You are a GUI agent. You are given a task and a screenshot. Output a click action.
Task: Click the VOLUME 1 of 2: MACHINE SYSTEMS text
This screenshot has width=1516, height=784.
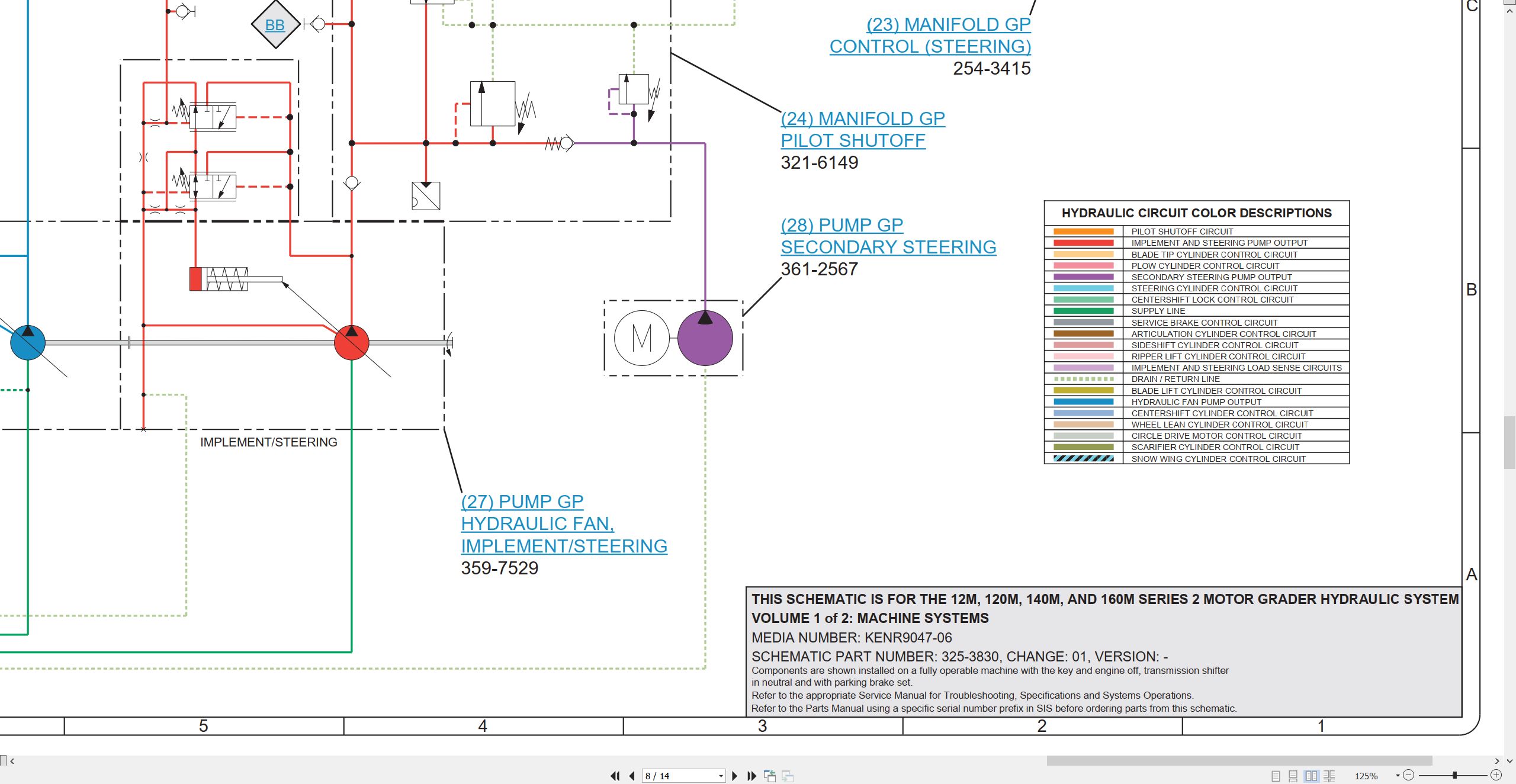tap(870, 618)
